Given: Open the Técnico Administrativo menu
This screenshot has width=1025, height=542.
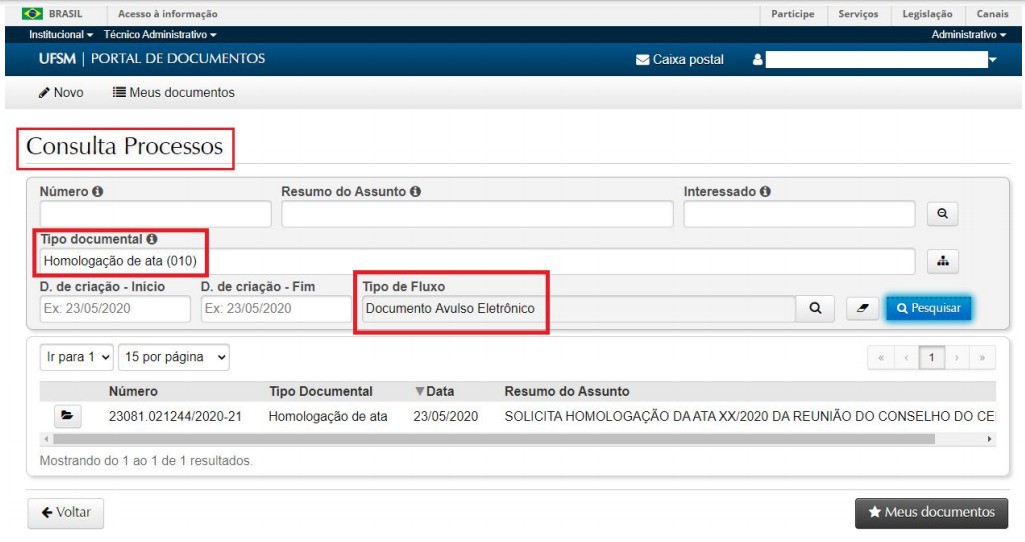Looking at the screenshot, I should coord(159,35).
